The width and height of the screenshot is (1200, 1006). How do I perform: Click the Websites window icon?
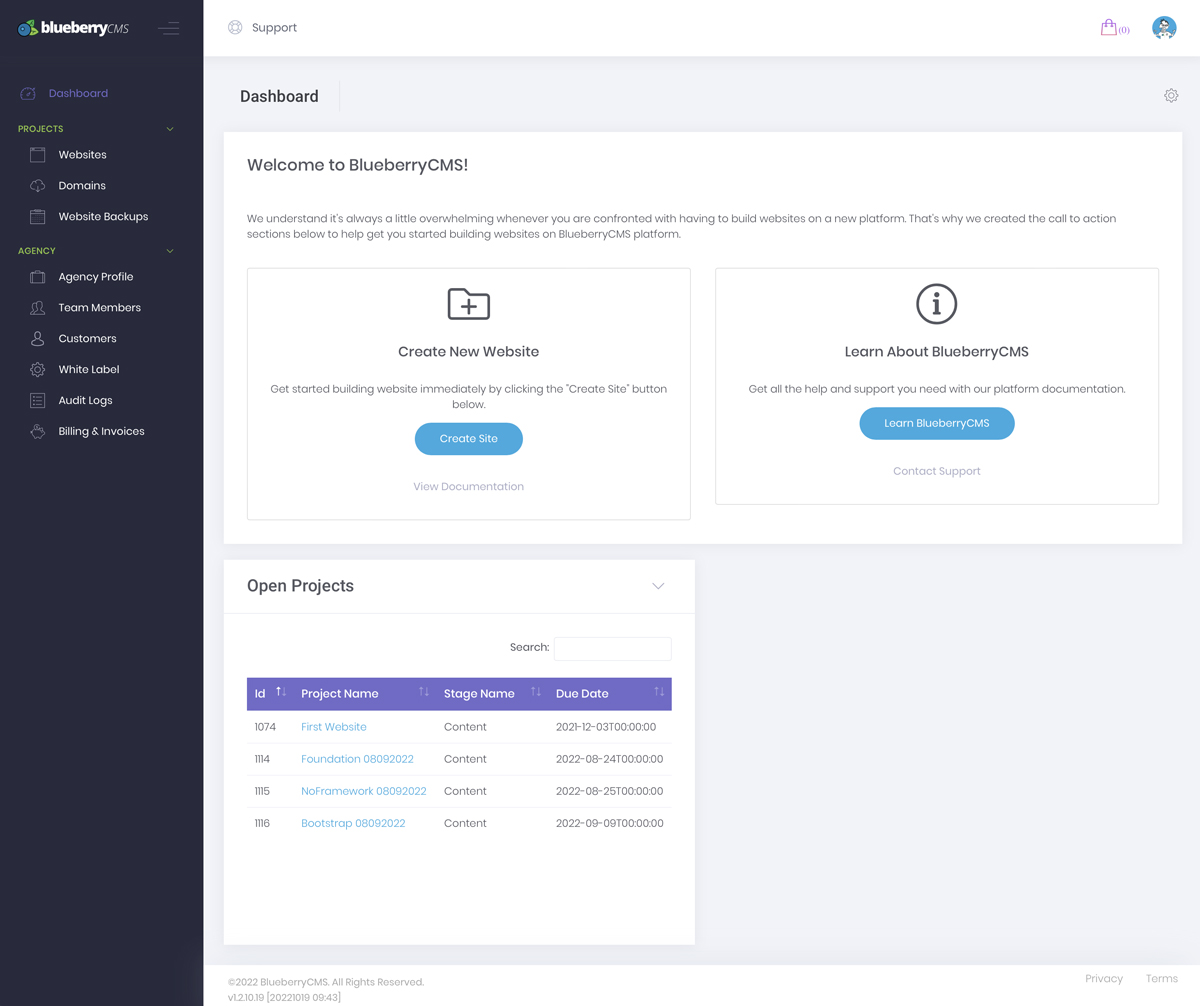coord(37,155)
